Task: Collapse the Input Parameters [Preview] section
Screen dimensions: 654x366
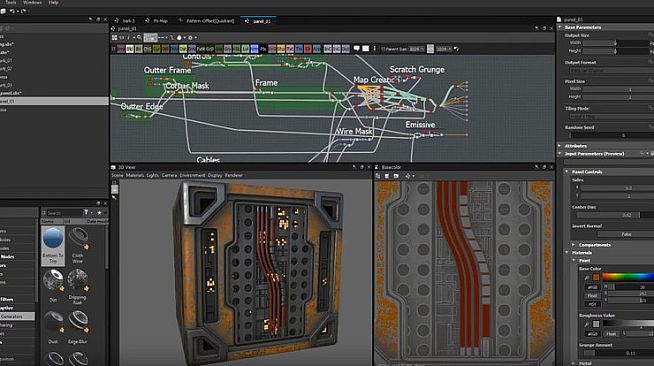Action: pyautogui.click(x=560, y=154)
